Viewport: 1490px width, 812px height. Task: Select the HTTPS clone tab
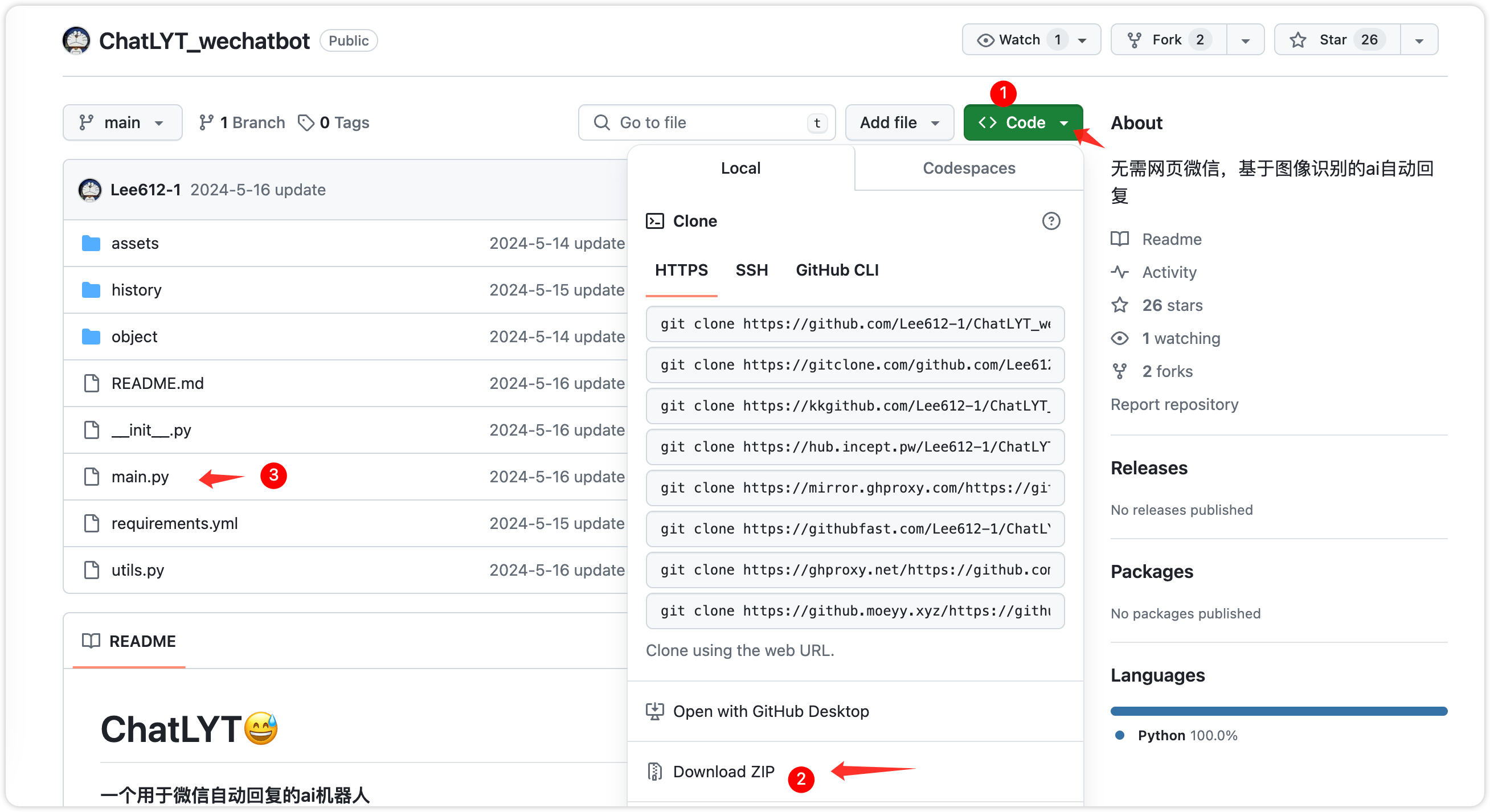681,270
